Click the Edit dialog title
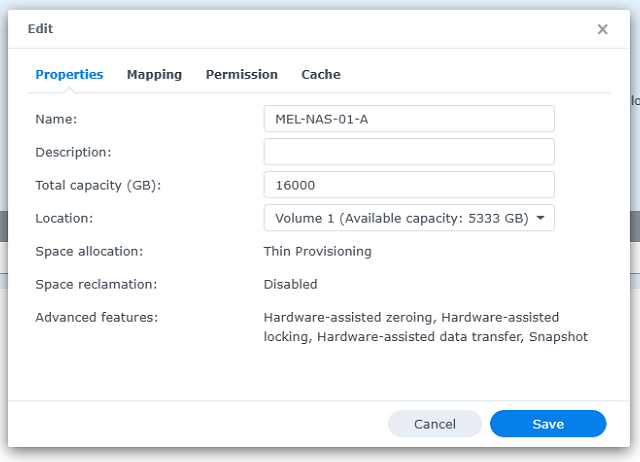This screenshot has width=640, height=462. tap(40, 30)
